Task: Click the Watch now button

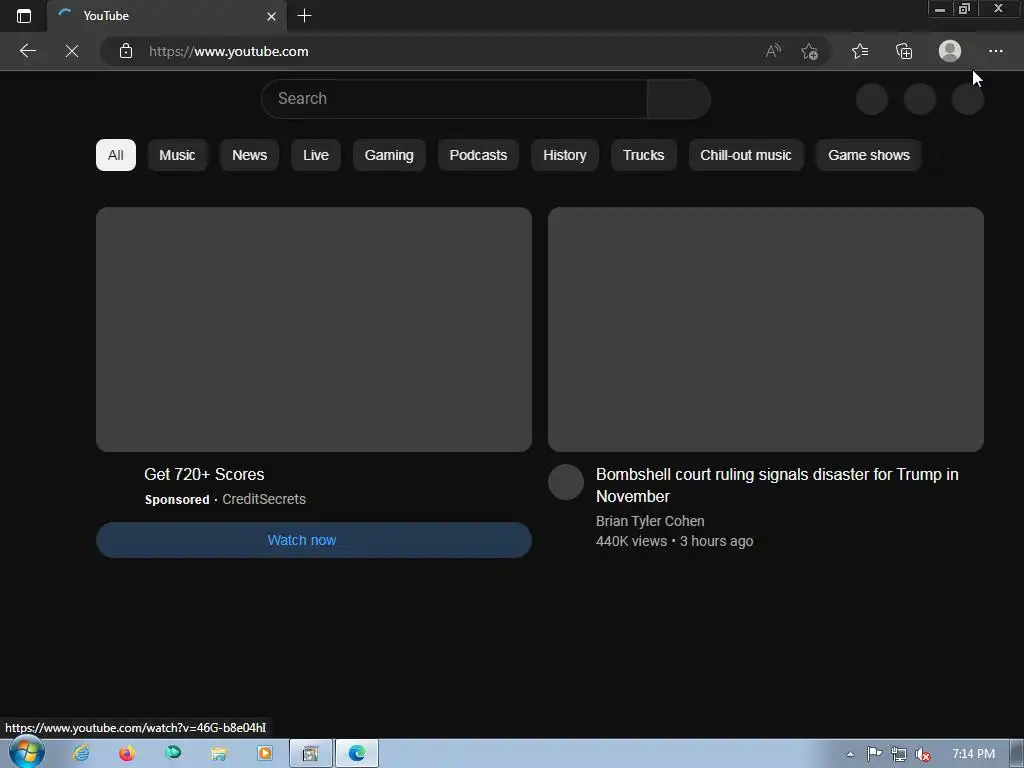Action: 313,540
